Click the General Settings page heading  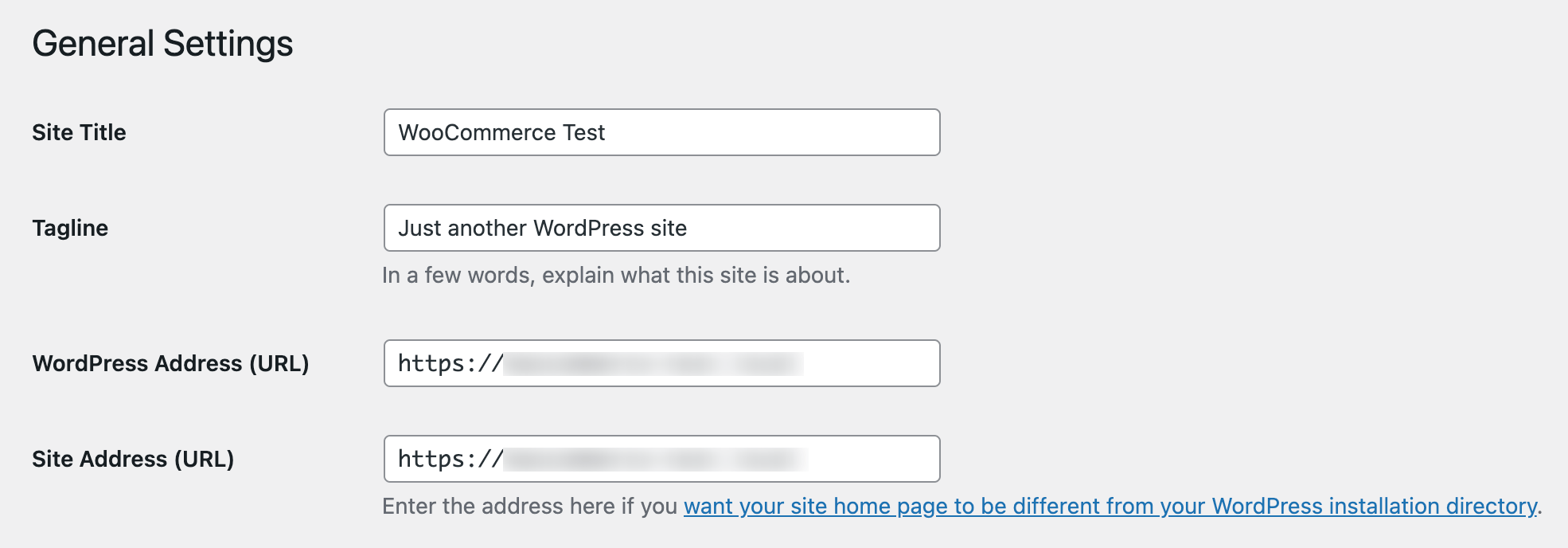[163, 43]
